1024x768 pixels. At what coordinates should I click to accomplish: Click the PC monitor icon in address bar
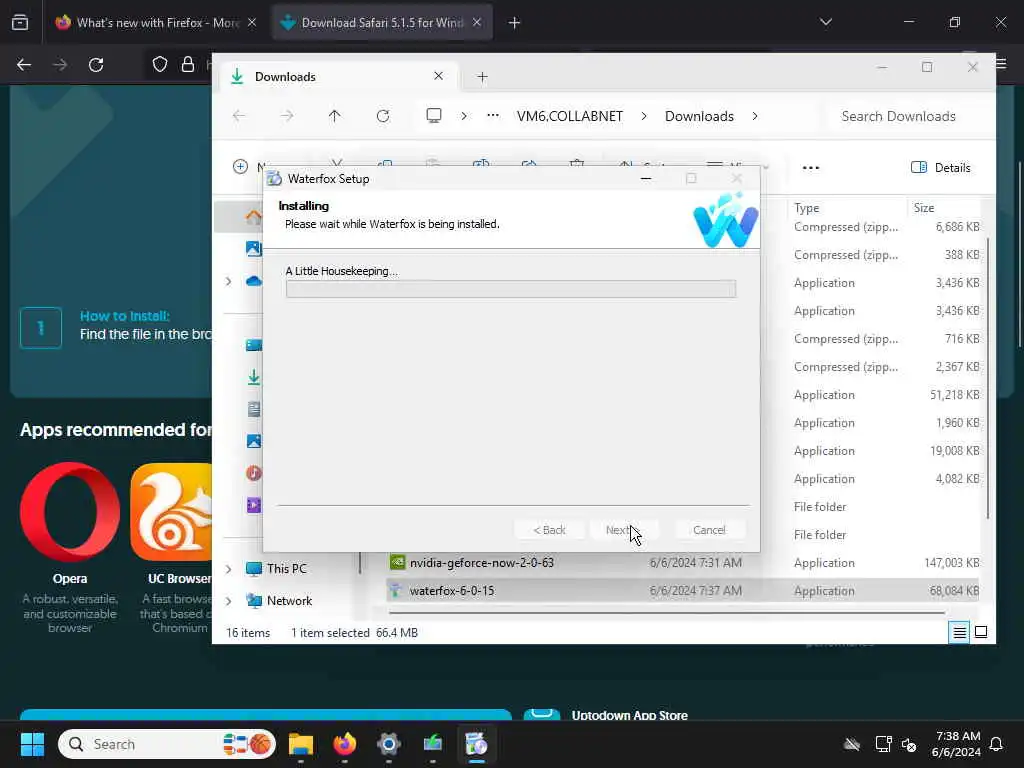(x=434, y=116)
